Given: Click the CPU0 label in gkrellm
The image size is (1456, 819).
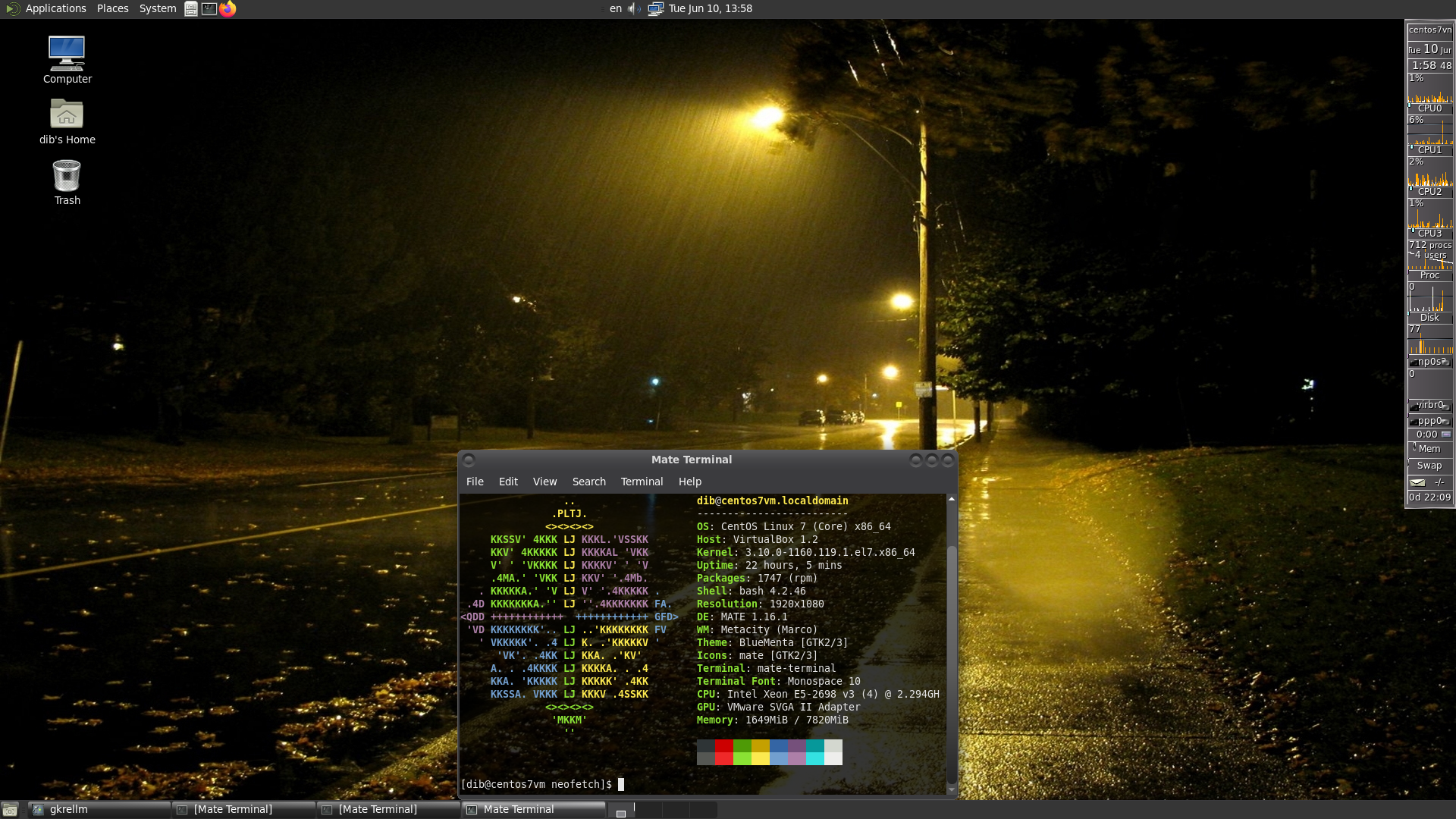Looking at the screenshot, I should (1430, 108).
